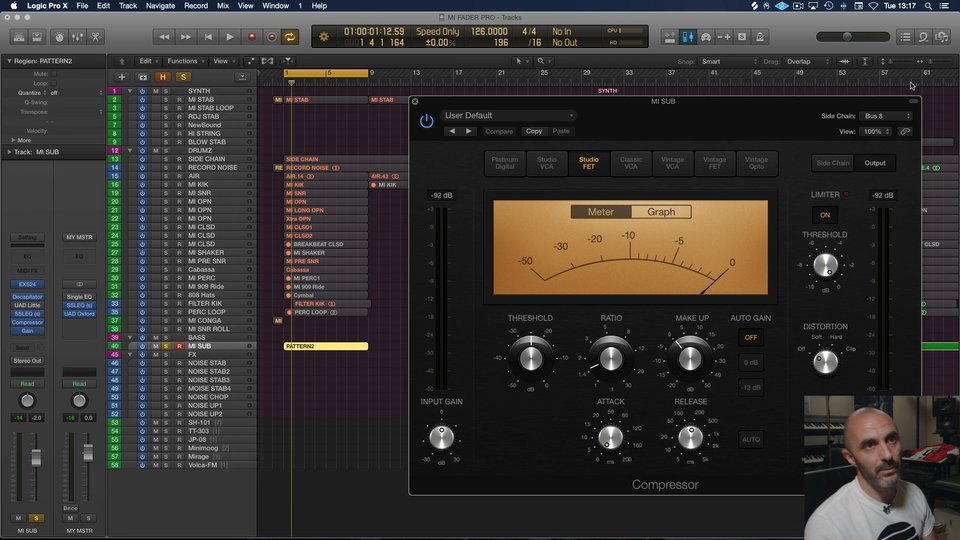Viewport: 960px width, 540px height.
Task: Select the yellow PATTERN2 region in arrangement
Action: point(326,346)
